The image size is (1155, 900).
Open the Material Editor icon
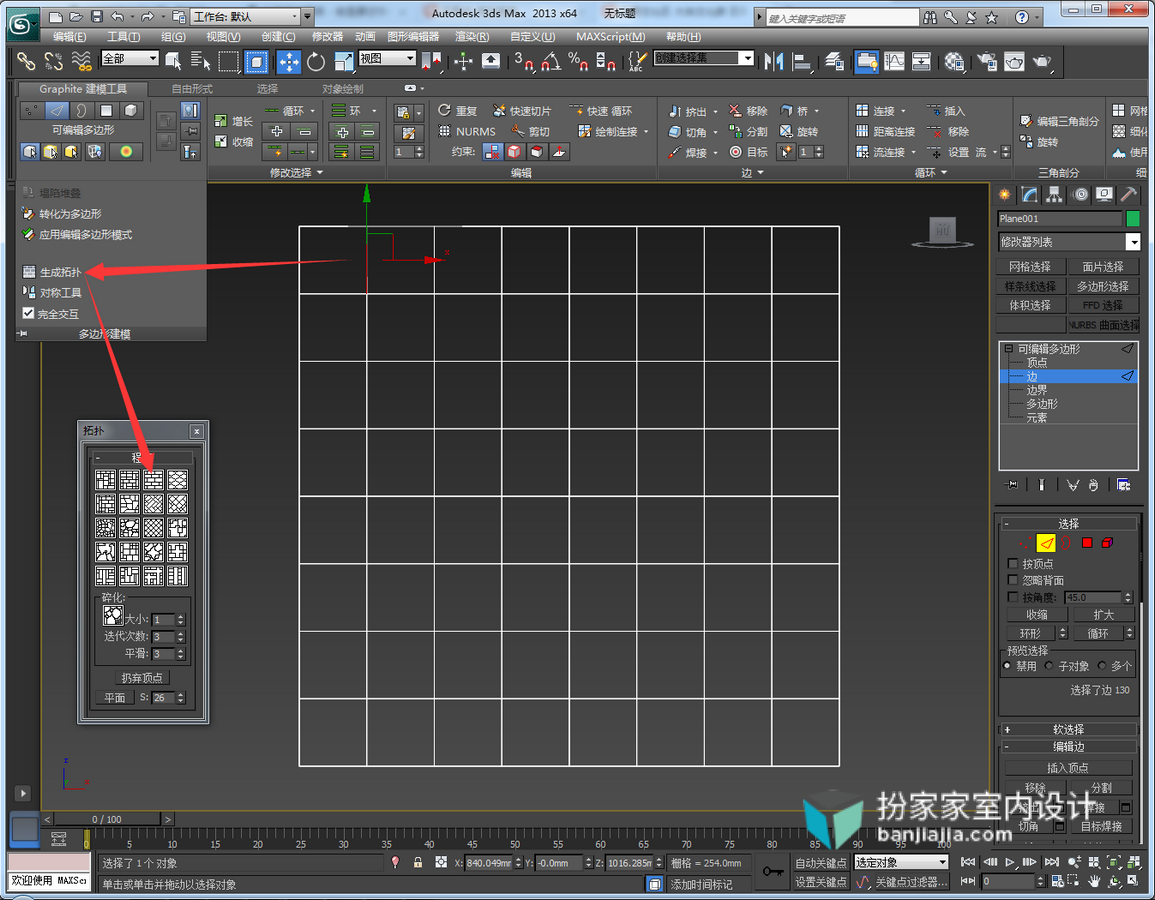954,62
